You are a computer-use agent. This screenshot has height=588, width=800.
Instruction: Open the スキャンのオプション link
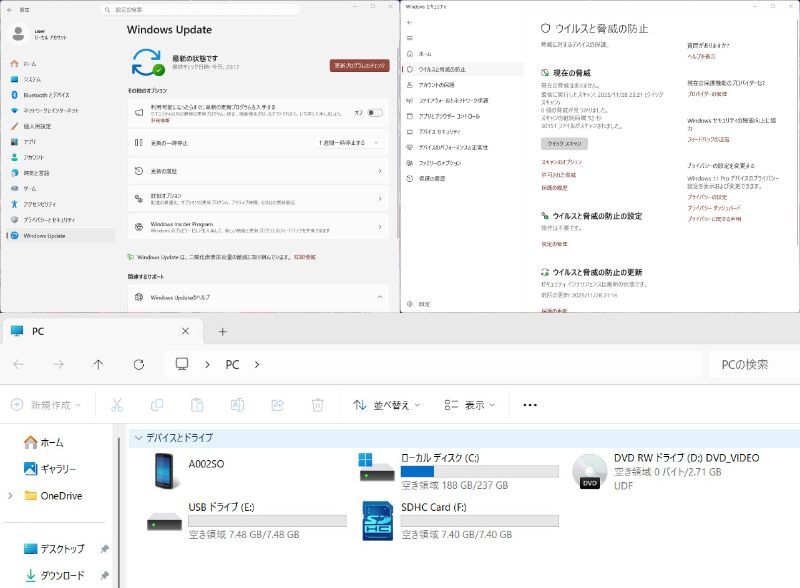coord(561,162)
